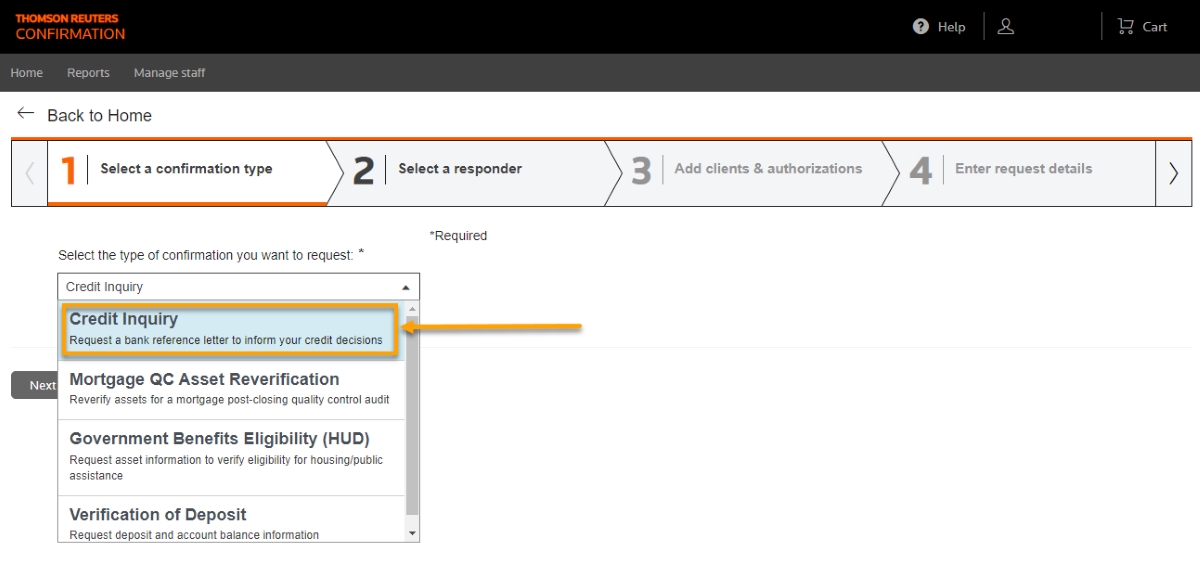Open the Home menu item
Screen dimensions: 1200x566
tap(27, 73)
